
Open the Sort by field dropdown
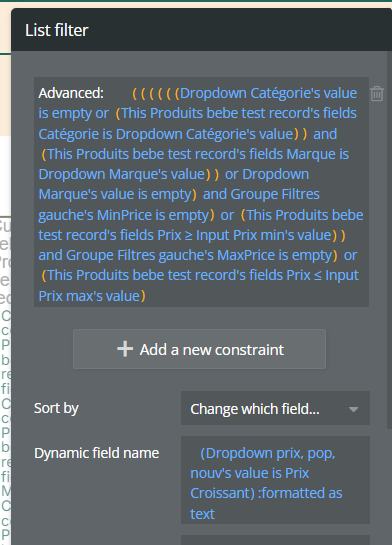(275, 408)
